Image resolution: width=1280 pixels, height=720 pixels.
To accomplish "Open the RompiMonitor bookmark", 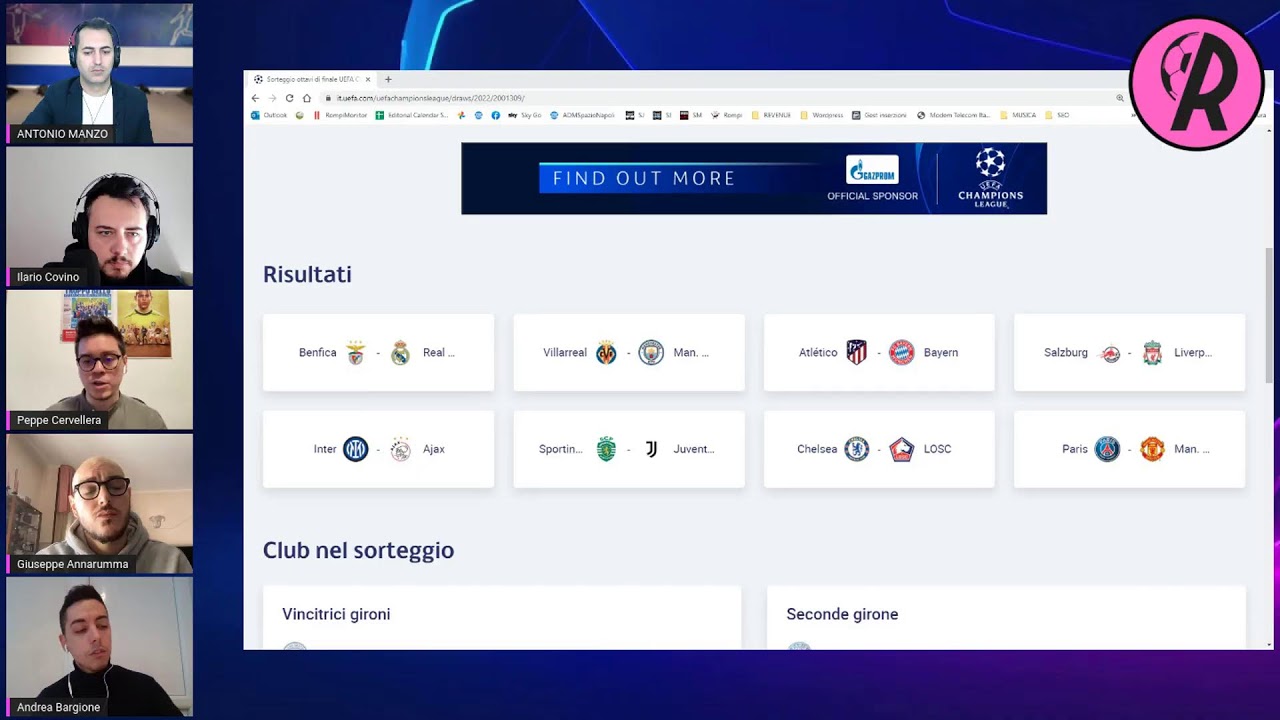I will 340,115.
